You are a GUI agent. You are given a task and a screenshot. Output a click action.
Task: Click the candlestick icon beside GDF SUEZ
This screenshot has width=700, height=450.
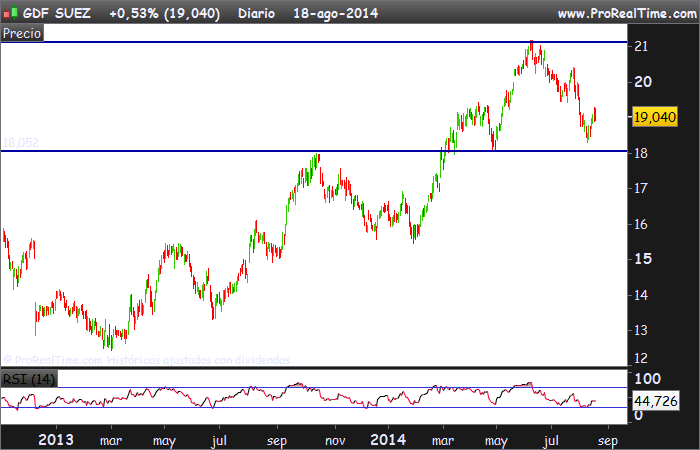click(x=10, y=13)
